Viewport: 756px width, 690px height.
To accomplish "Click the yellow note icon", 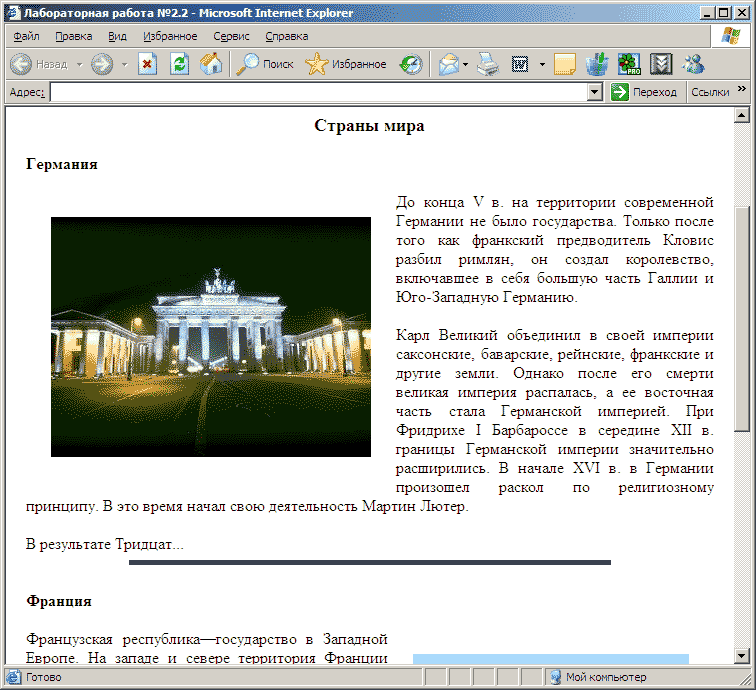I will pos(565,64).
